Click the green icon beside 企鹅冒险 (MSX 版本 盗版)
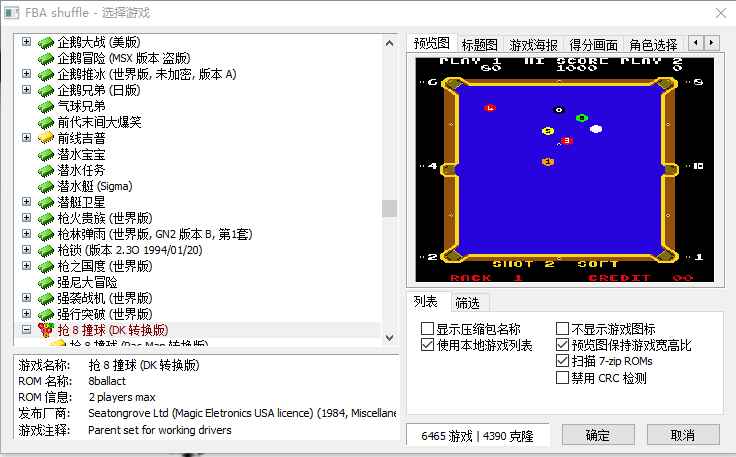The image size is (736, 457). 46,58
